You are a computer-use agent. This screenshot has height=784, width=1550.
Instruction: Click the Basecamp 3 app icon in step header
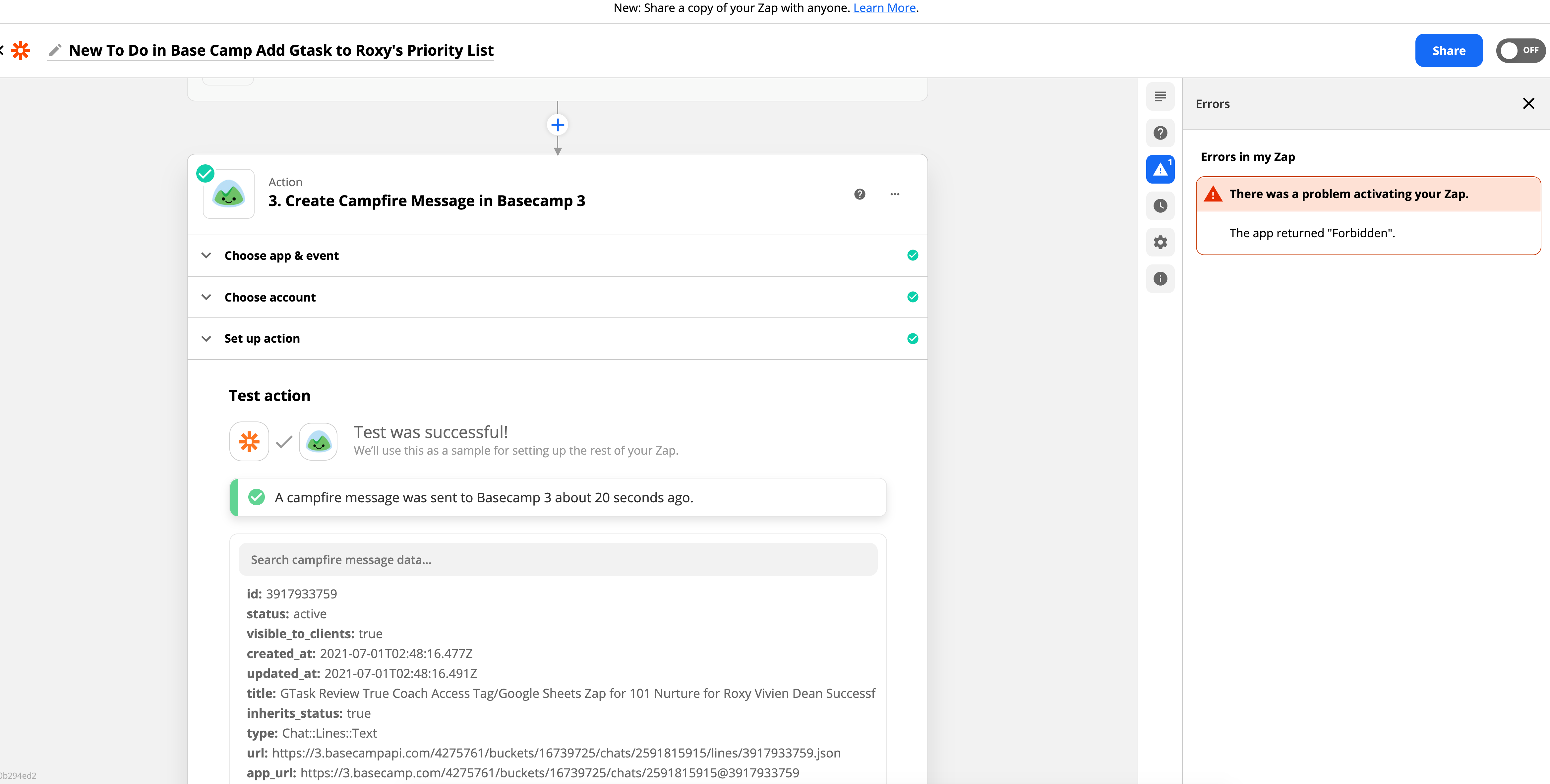tap(229, 195)
